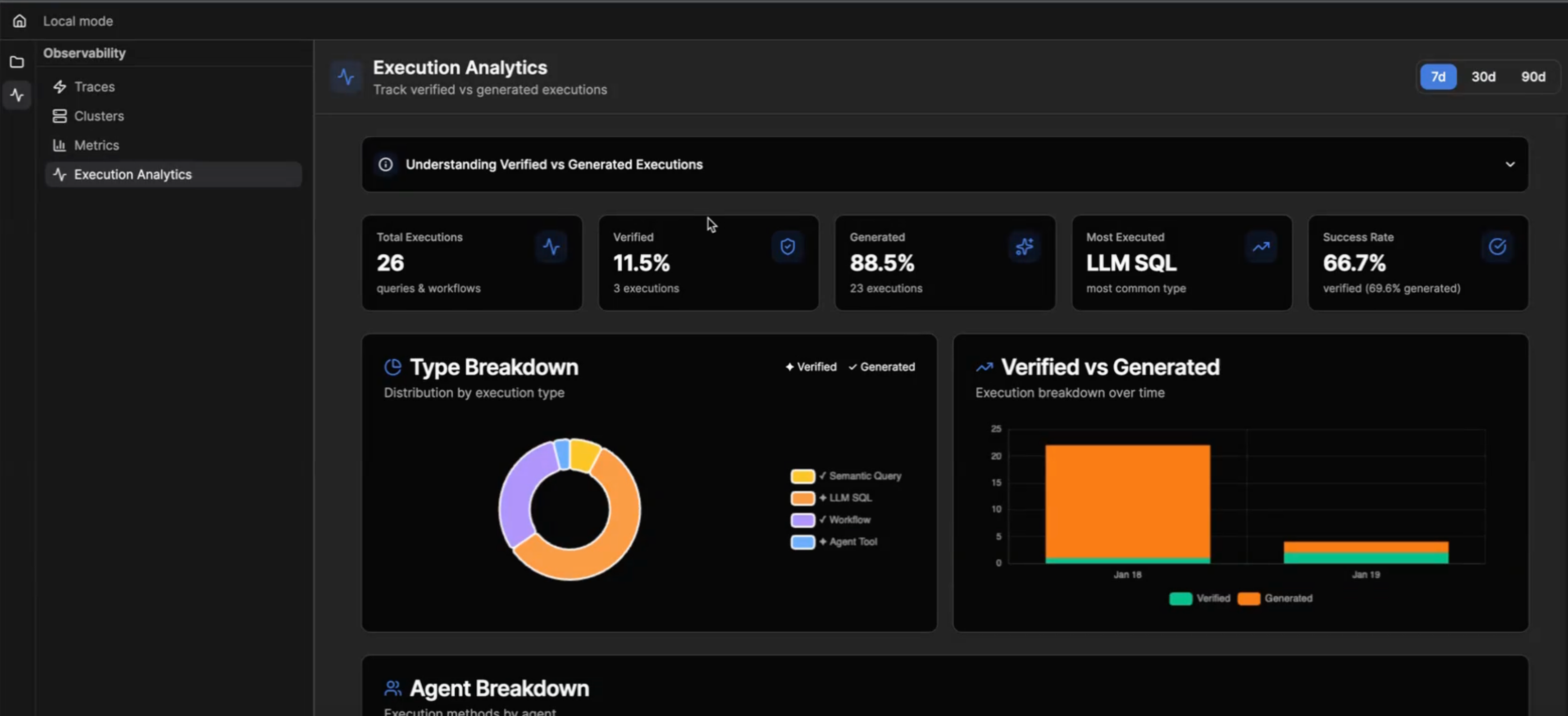Go to Metrics page in sidebar

pyautogui.click(x=96, y=145)
